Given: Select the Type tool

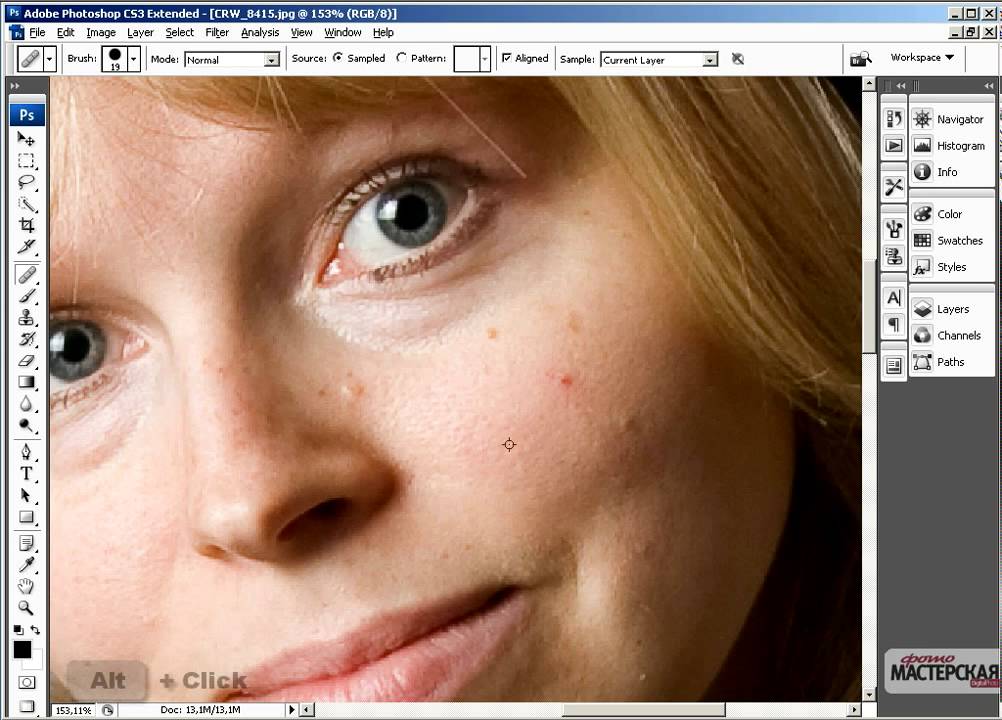Looking at the screenshot, I should point(26,473).
